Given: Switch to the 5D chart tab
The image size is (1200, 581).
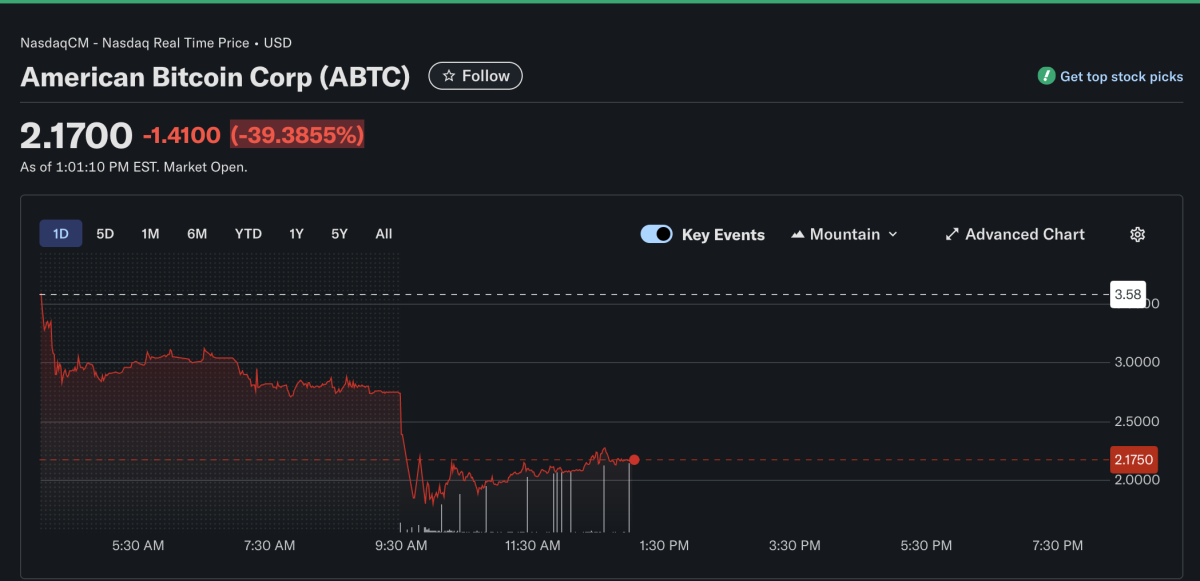Looking at the screenshot, I should [x=104, y=233].
